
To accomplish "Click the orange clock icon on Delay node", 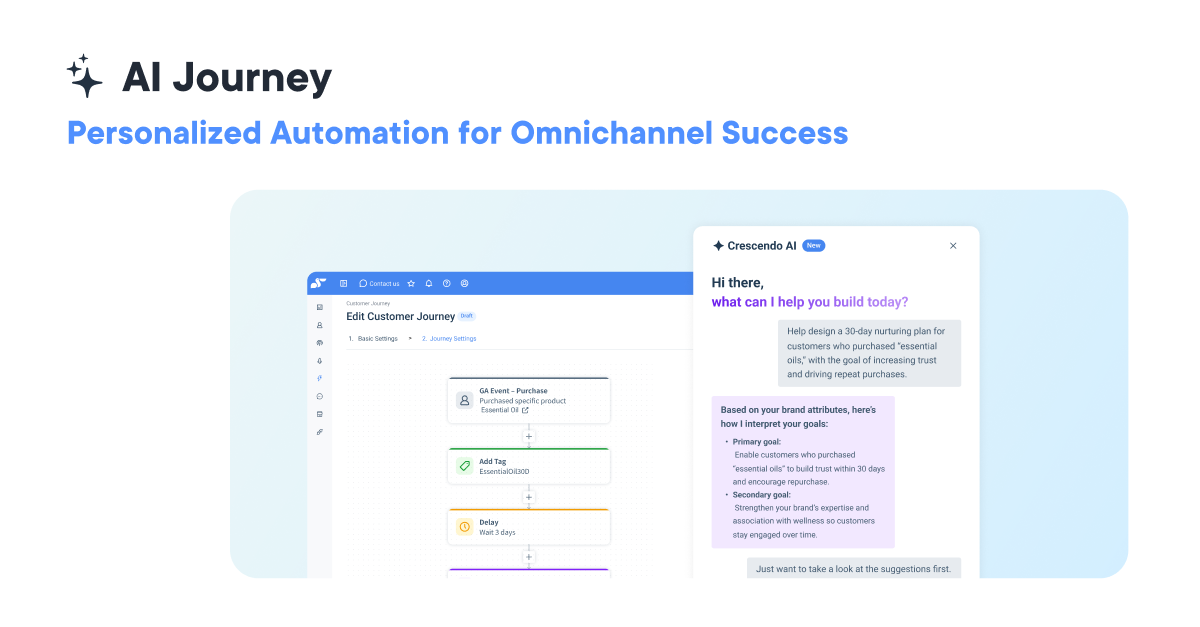I will (x=464, y=527).
